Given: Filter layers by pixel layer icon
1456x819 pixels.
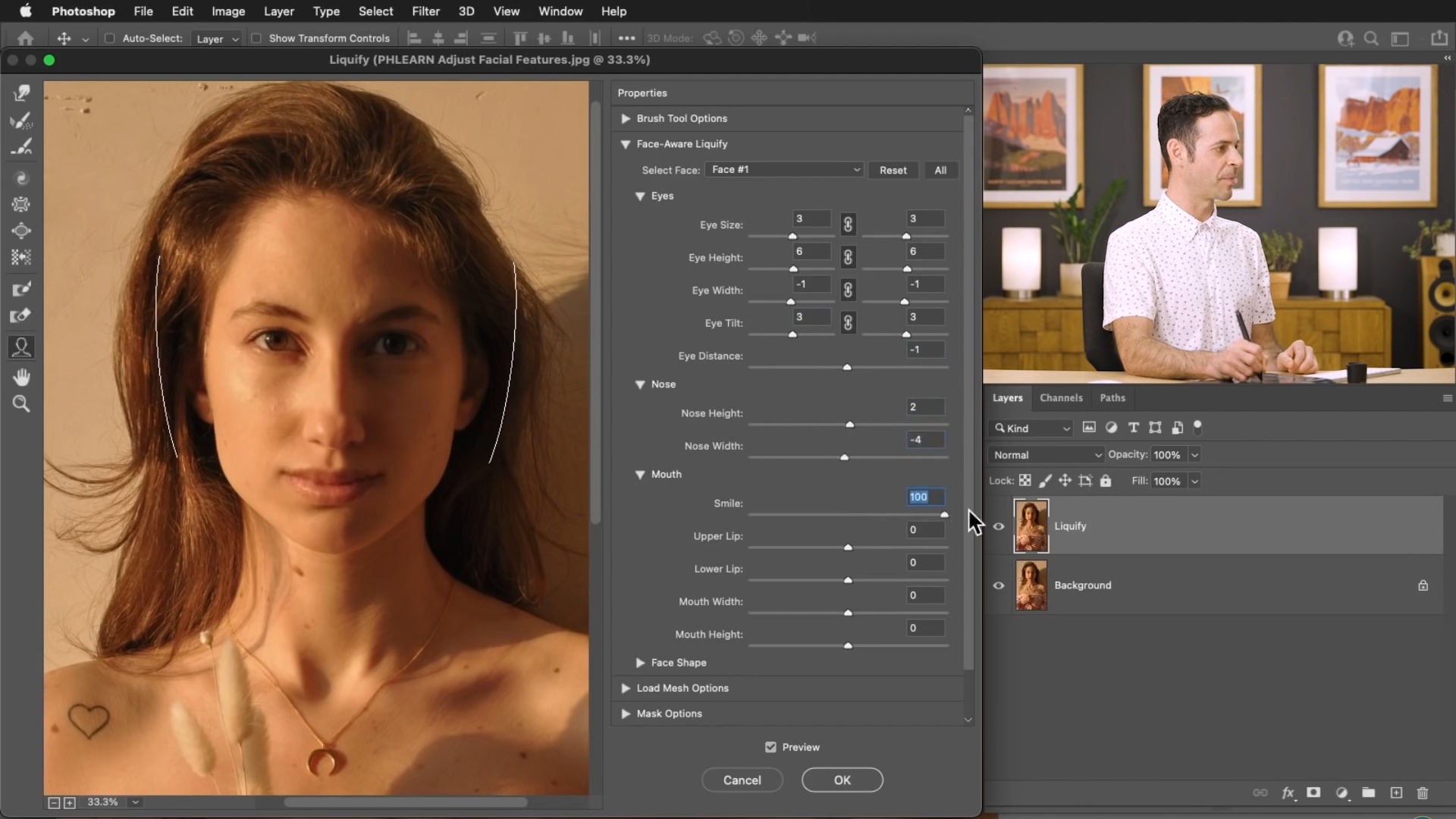Looking at the screenshot, I should click(1089, 428).
